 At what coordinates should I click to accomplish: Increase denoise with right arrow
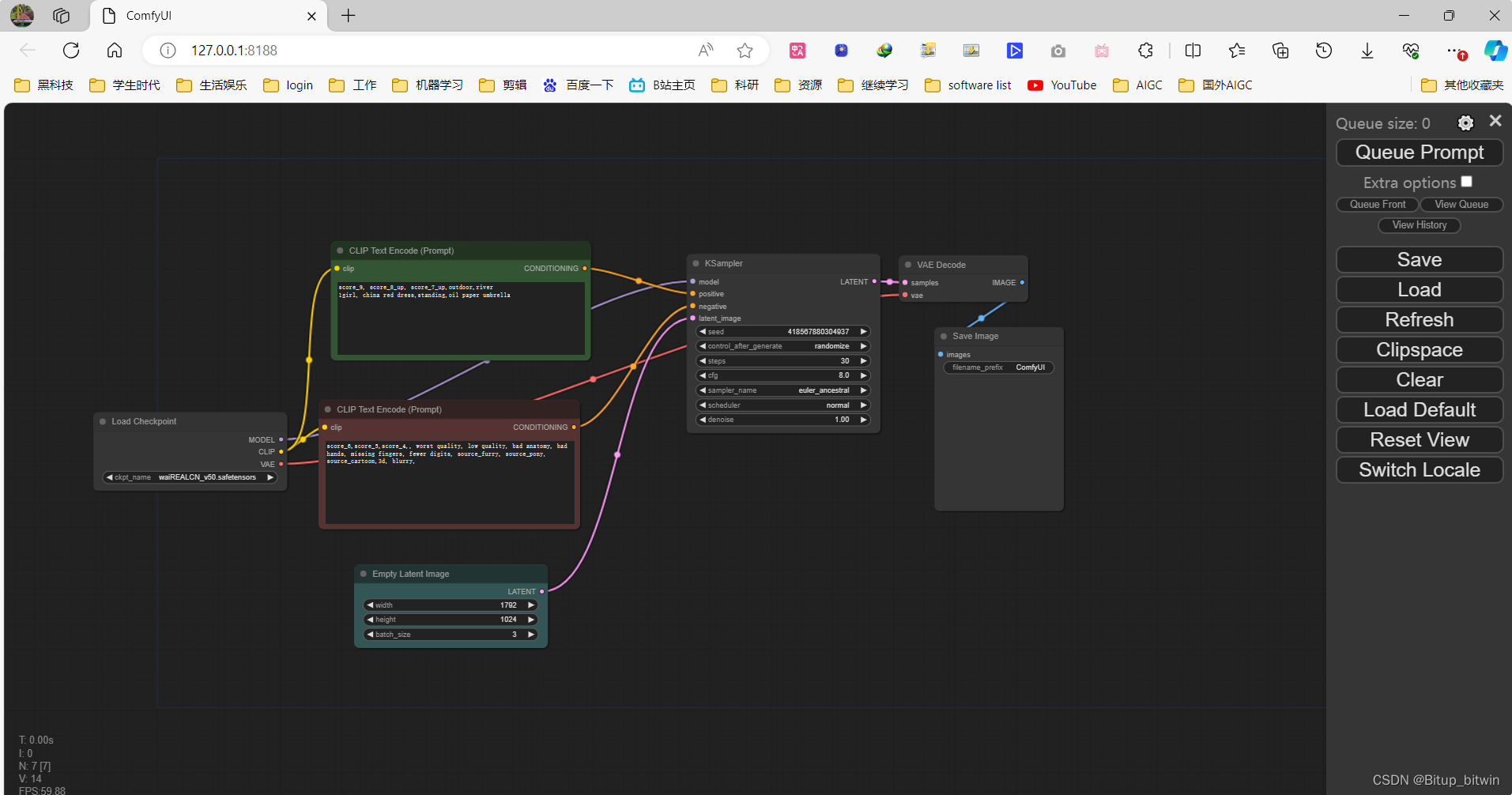pos(863,420)
